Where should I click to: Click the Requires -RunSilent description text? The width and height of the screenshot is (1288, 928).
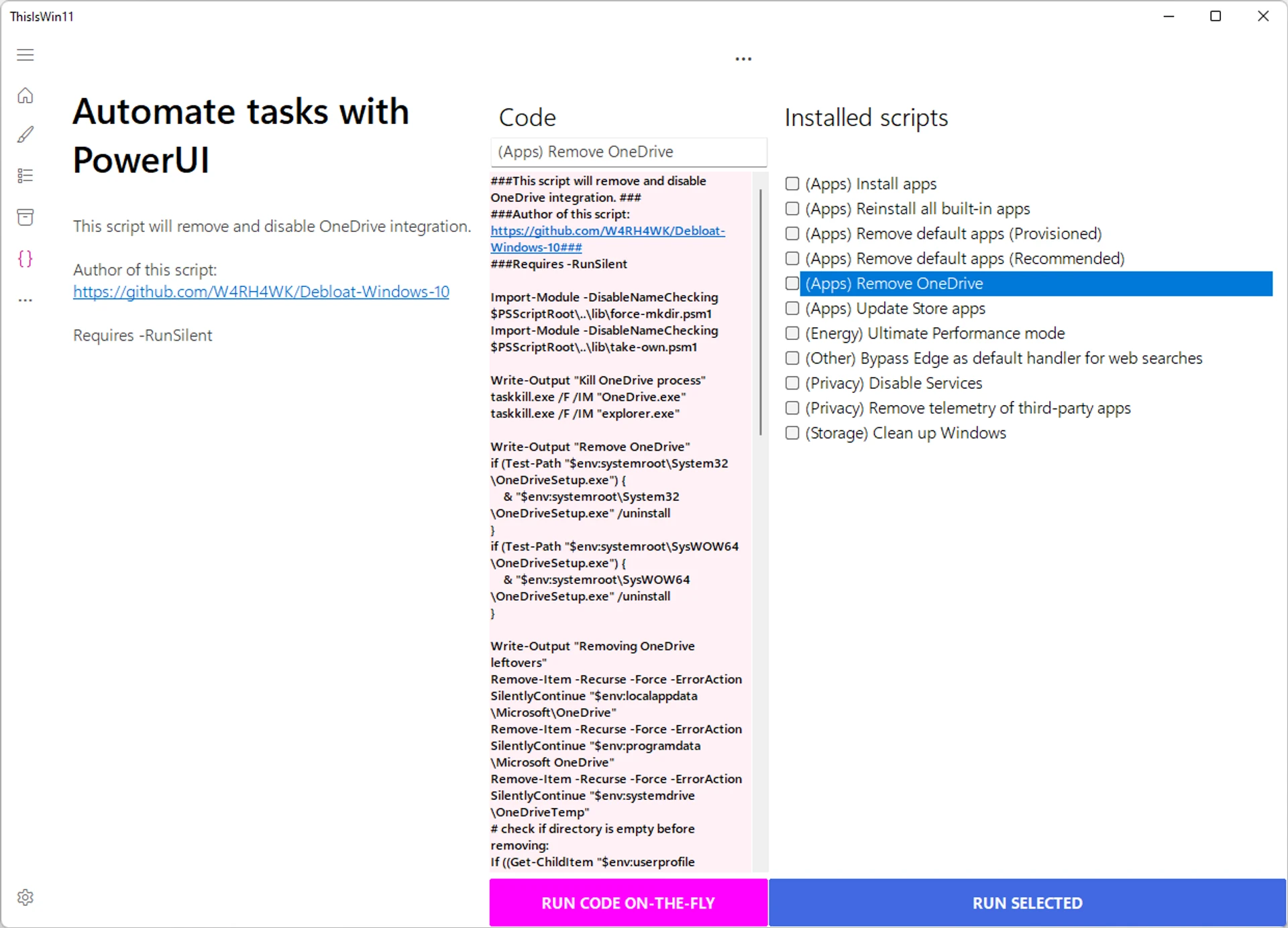point(142,335)
